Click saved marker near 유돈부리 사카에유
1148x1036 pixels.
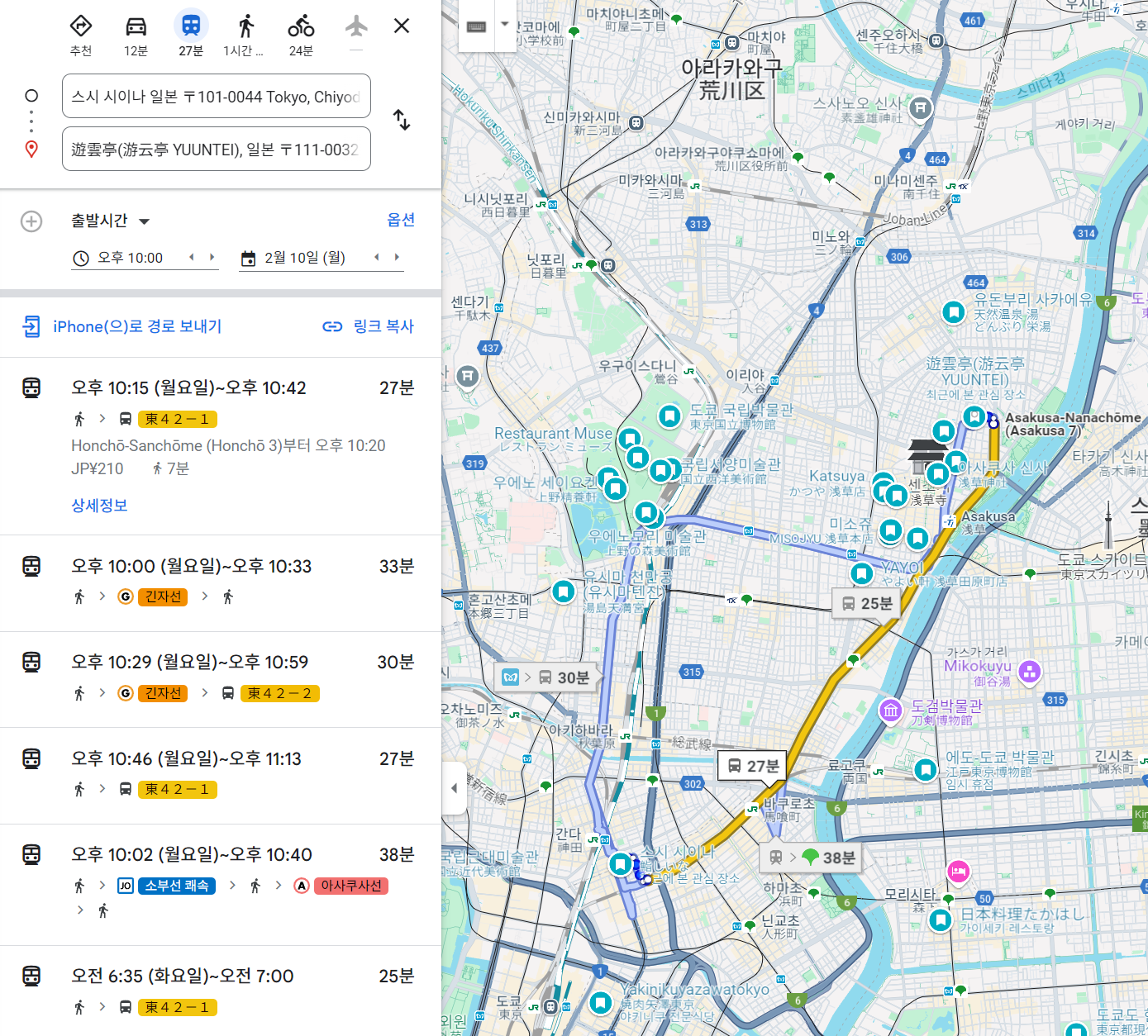(954, 312)
